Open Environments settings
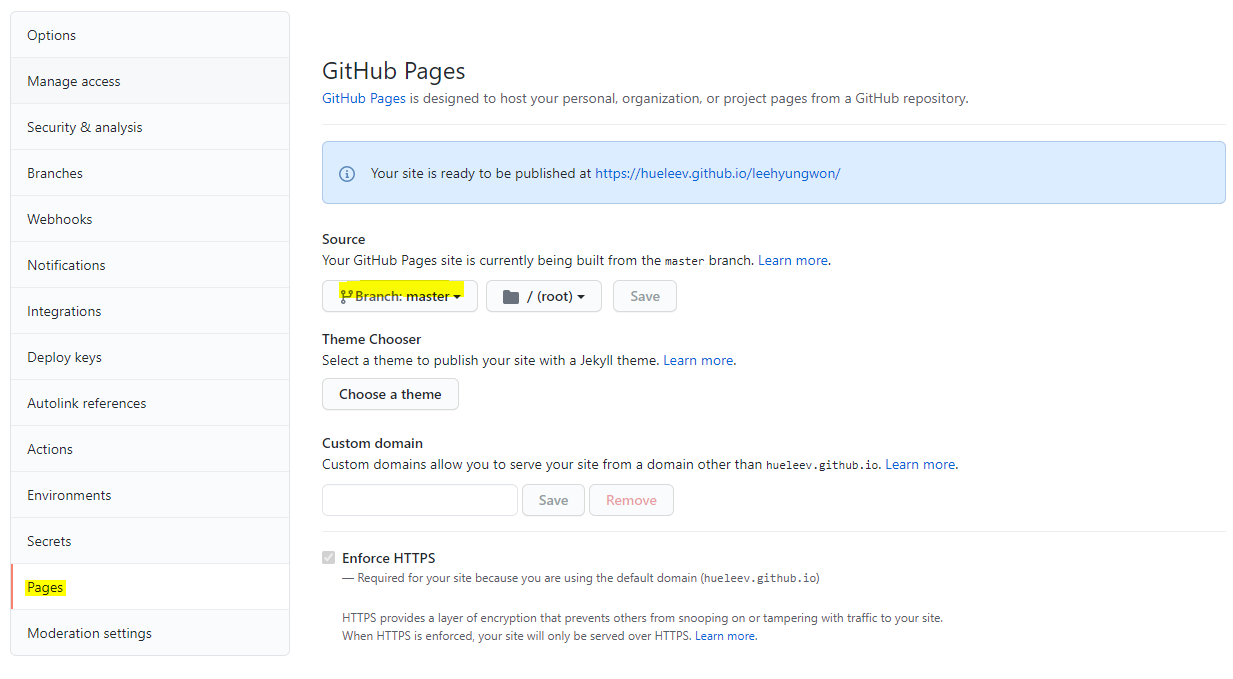 coord(150,495)
